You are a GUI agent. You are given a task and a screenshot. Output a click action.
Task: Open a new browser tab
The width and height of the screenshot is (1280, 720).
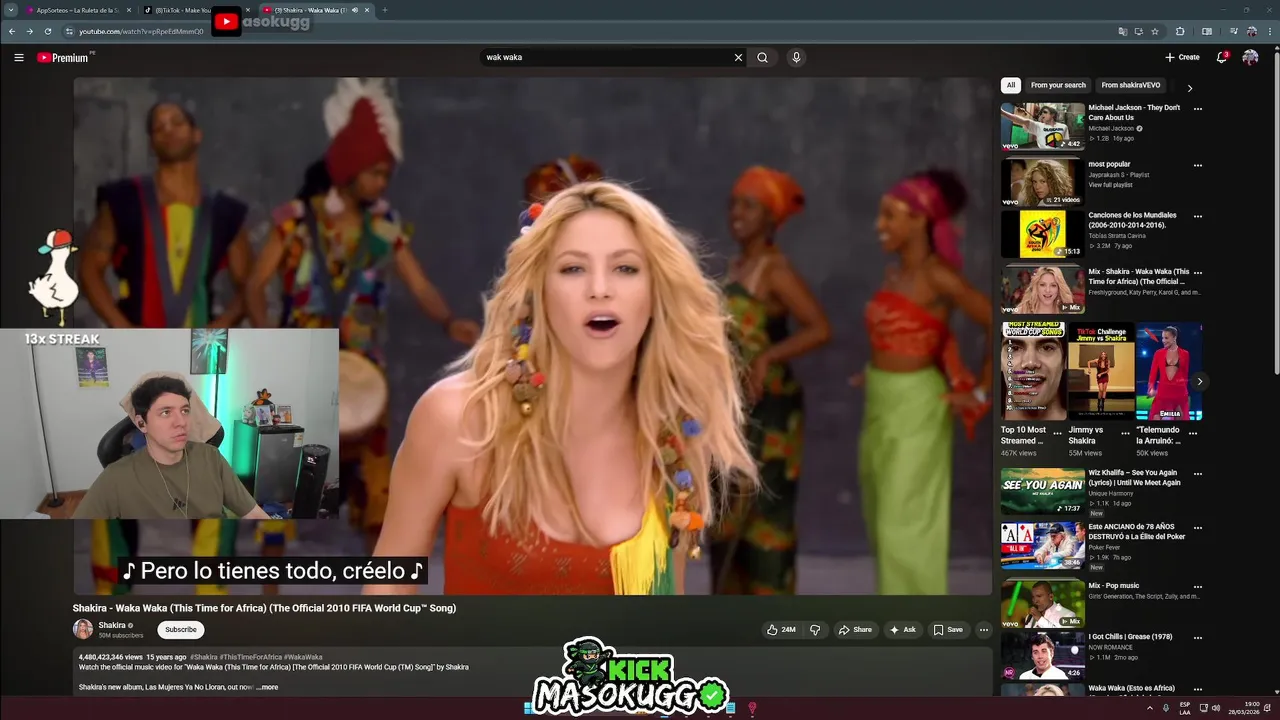coord(385,10)
